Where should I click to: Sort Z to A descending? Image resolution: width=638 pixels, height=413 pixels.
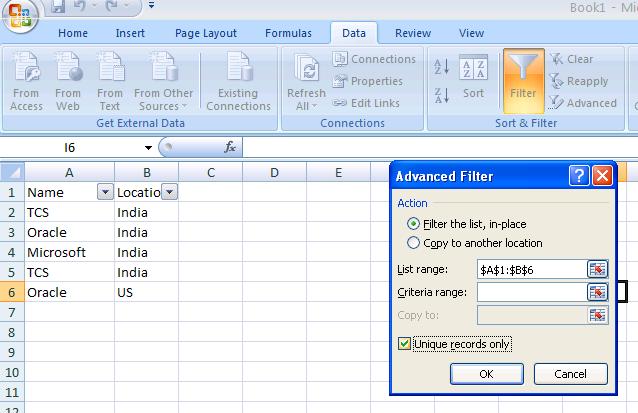tap(441, 96)
